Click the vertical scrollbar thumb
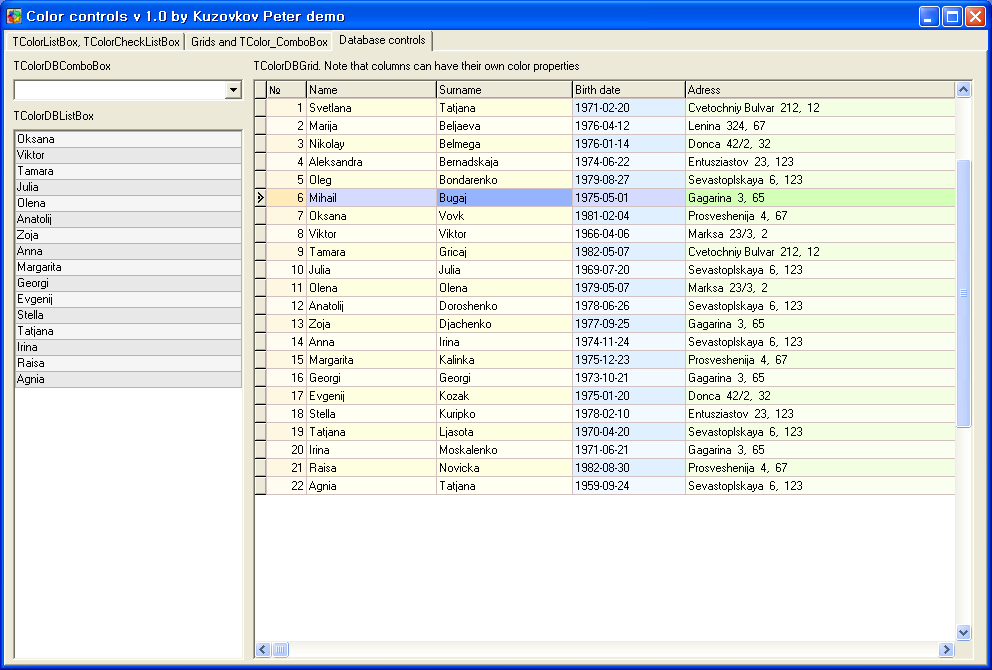This screenshot has width=992, height=670. pyautogui.click(x=964, y=292)
